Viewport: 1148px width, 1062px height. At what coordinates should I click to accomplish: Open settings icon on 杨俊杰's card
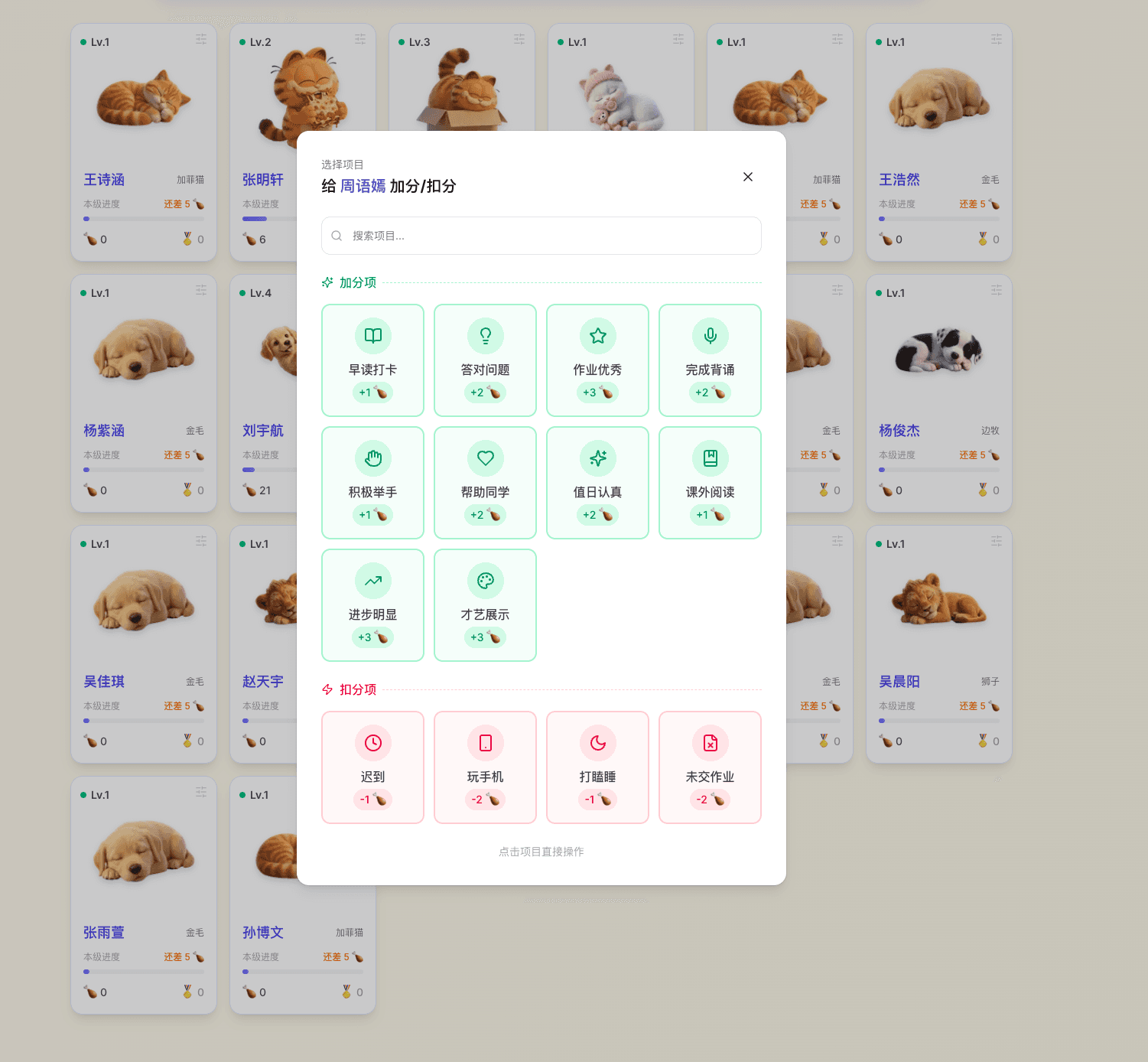996,290
